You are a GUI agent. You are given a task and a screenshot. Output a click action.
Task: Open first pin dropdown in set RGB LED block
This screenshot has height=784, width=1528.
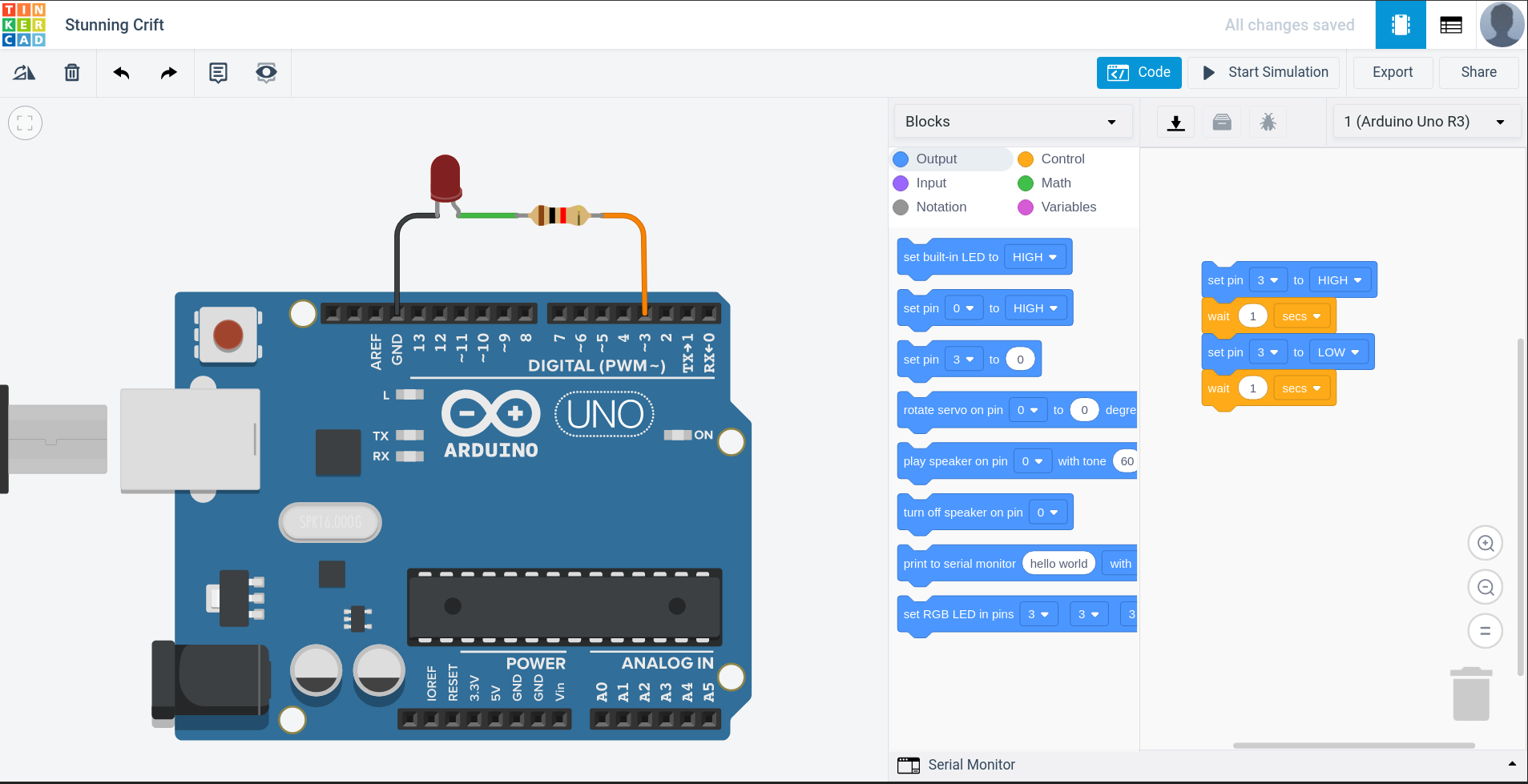(1039, 614)
